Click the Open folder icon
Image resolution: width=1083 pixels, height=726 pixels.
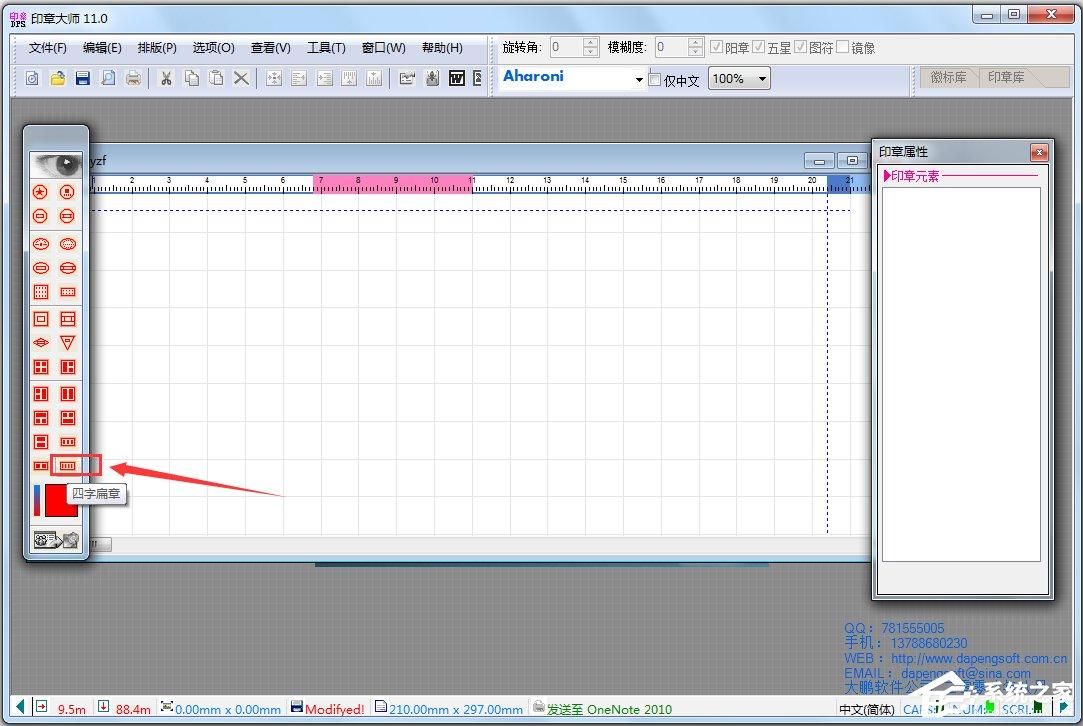pyautogui.click(x=58, y=78)
